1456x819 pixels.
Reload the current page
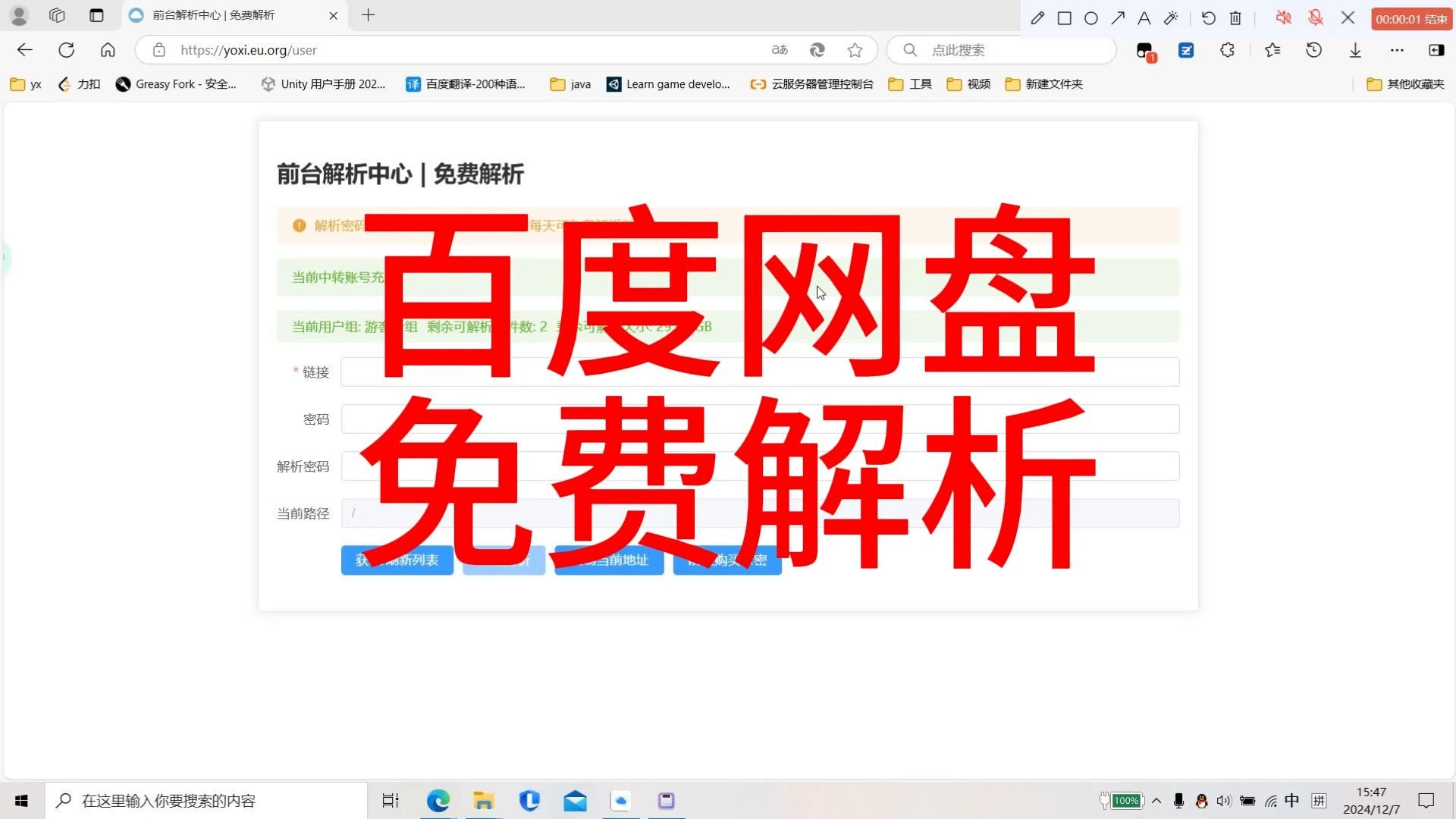[x=67, y=50]
